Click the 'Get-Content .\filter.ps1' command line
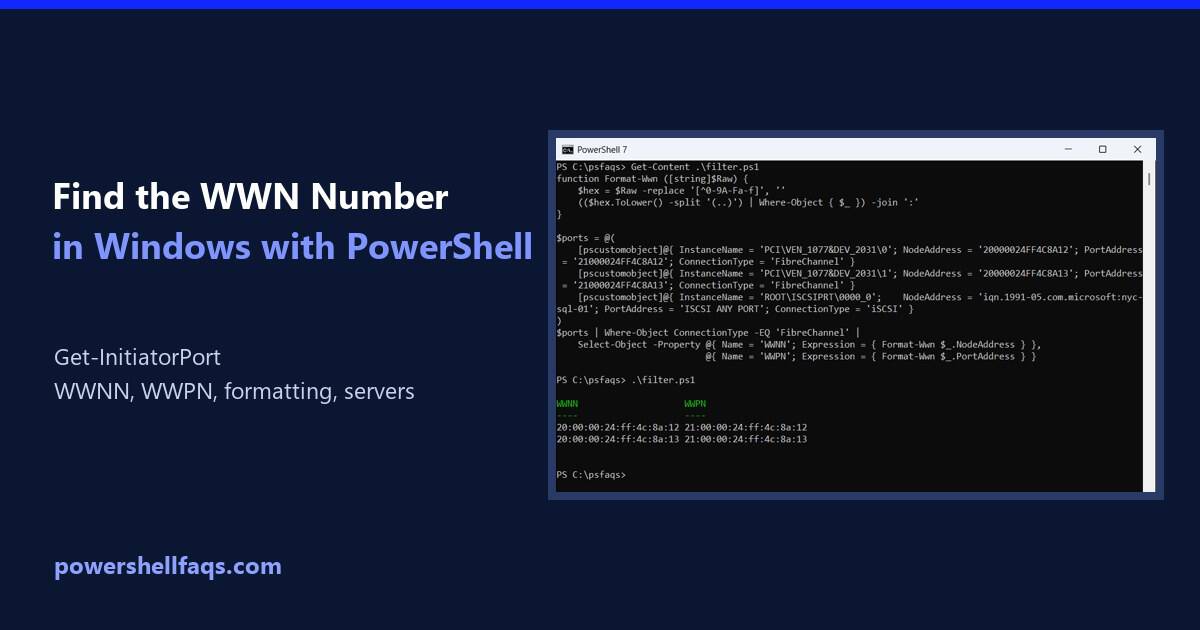The height and width of the screenshot is (630, 1200). 659,166
